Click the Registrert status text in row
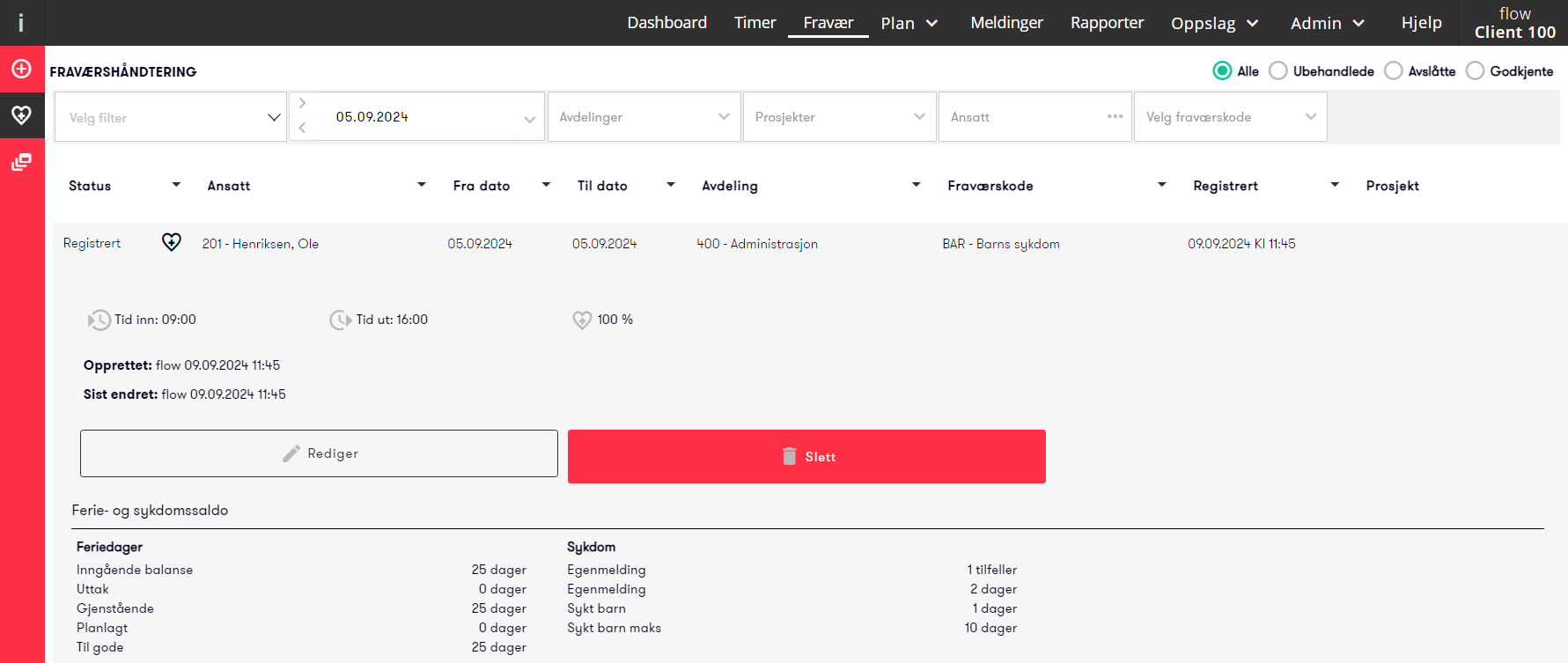This screenshot has width=1568, height=663. [92, 243]
